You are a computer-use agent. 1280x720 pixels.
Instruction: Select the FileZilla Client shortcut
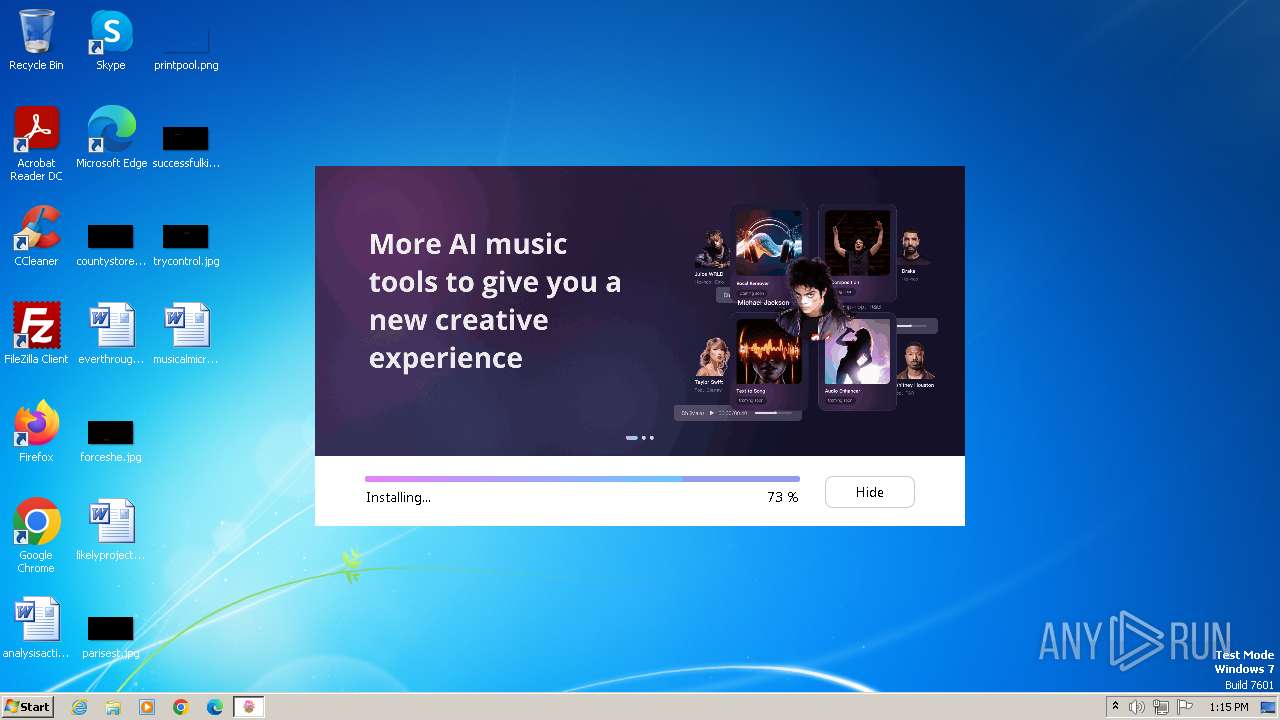coord(36,334)
